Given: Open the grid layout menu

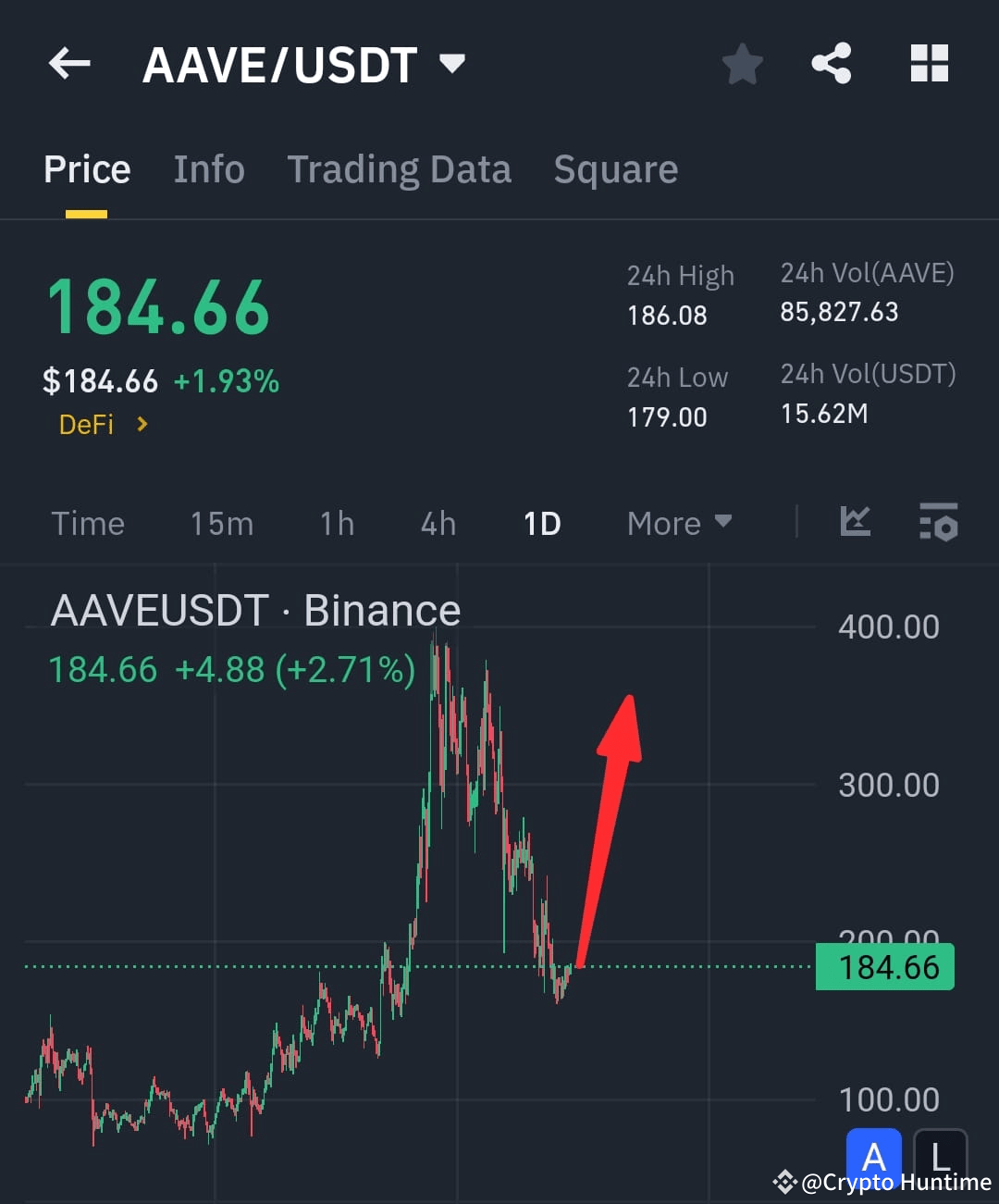Looking at the screenshot, I should click(x=929, y=64).
